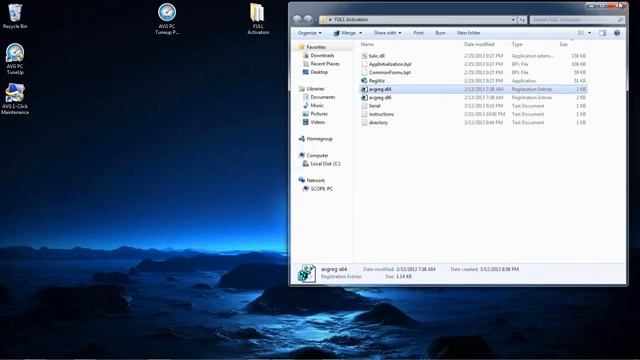Sort files by Date modified column
The image size is (640, 360).
coord(479,44)
